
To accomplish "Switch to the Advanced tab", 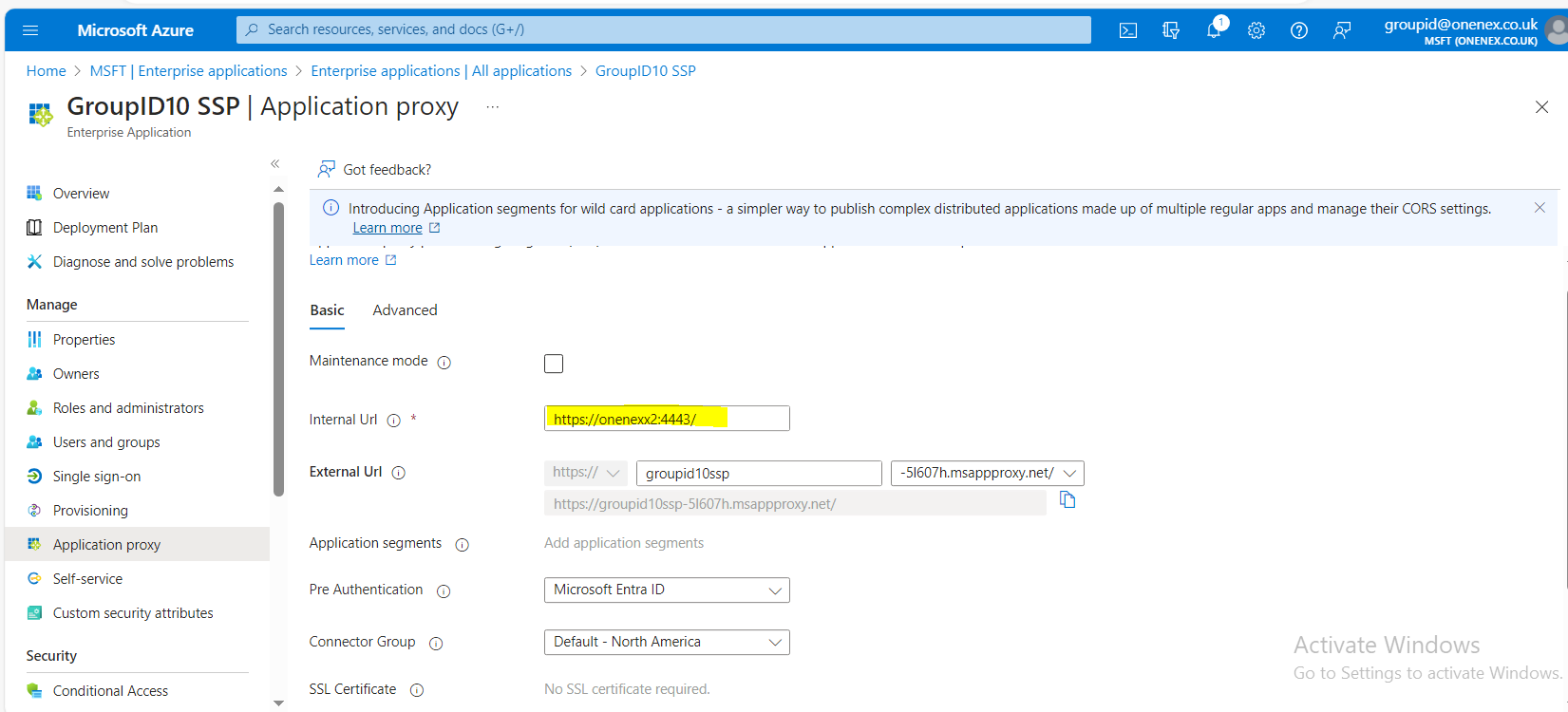I will [405, 310].
